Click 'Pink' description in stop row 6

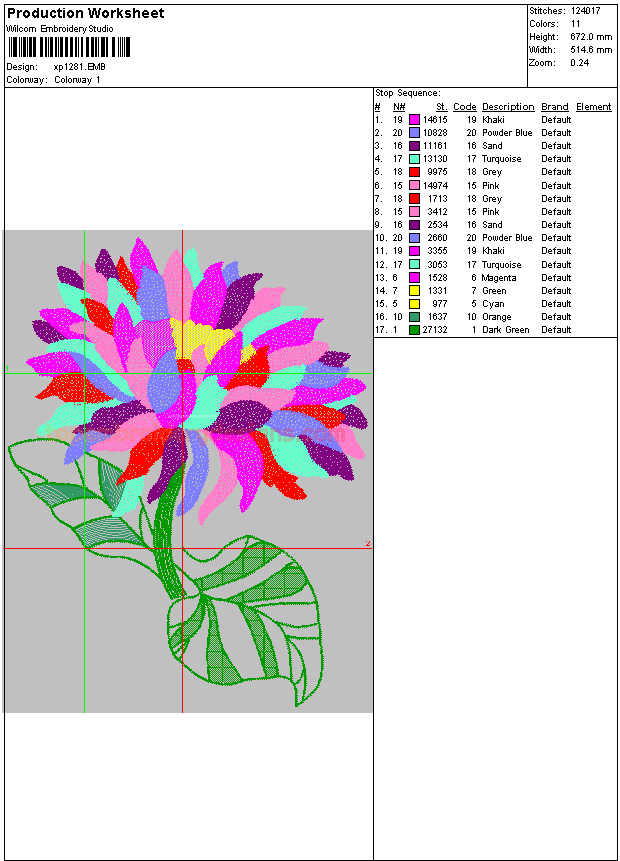point(491,186)
